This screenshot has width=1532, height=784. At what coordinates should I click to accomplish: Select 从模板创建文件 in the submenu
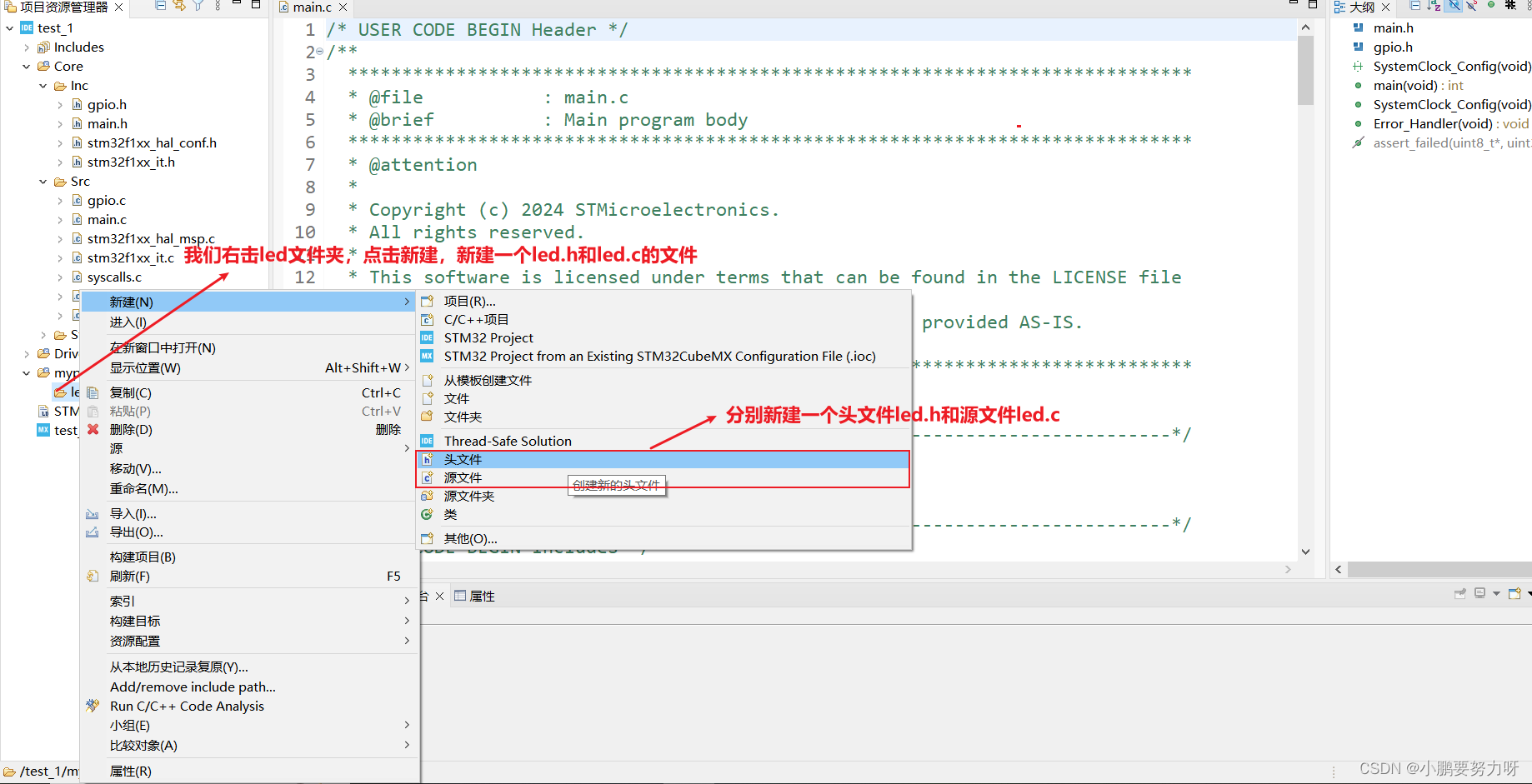[663, 380]
